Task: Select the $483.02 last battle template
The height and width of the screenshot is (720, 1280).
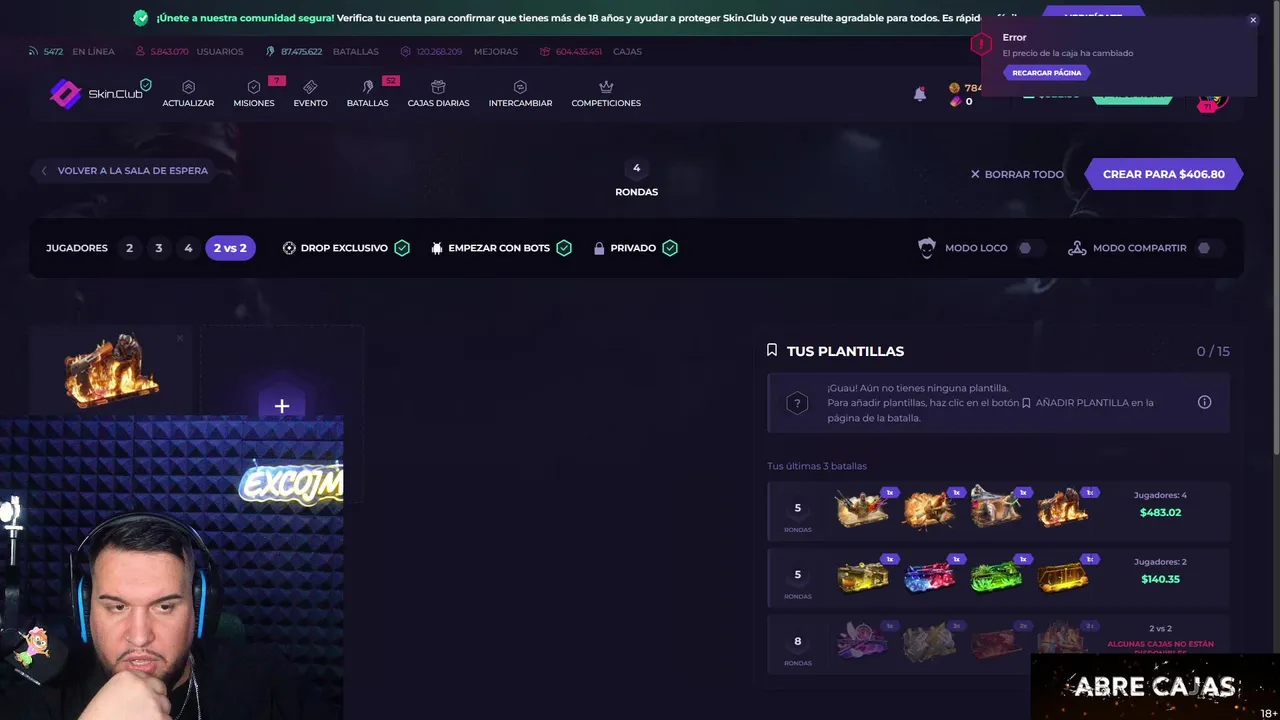Action: click(998, 508)
